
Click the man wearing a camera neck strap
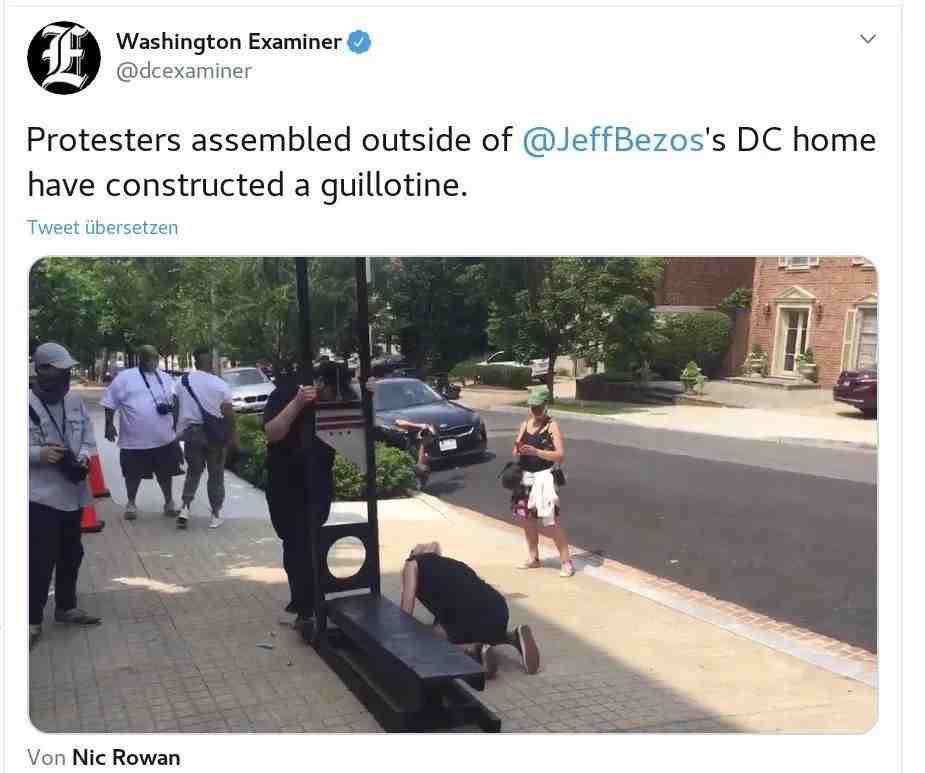click(x=142, y=431)
